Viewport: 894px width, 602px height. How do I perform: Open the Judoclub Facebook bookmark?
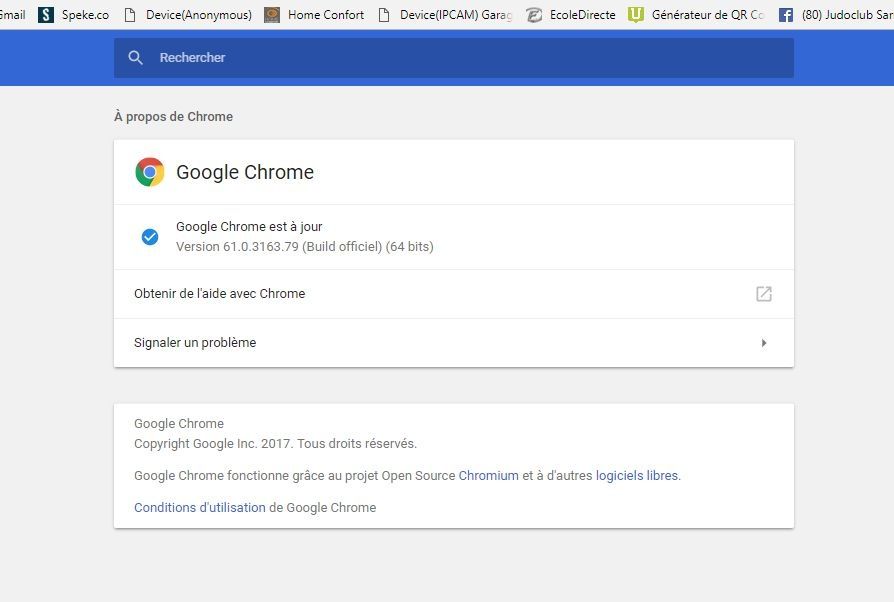coord(836,15)
